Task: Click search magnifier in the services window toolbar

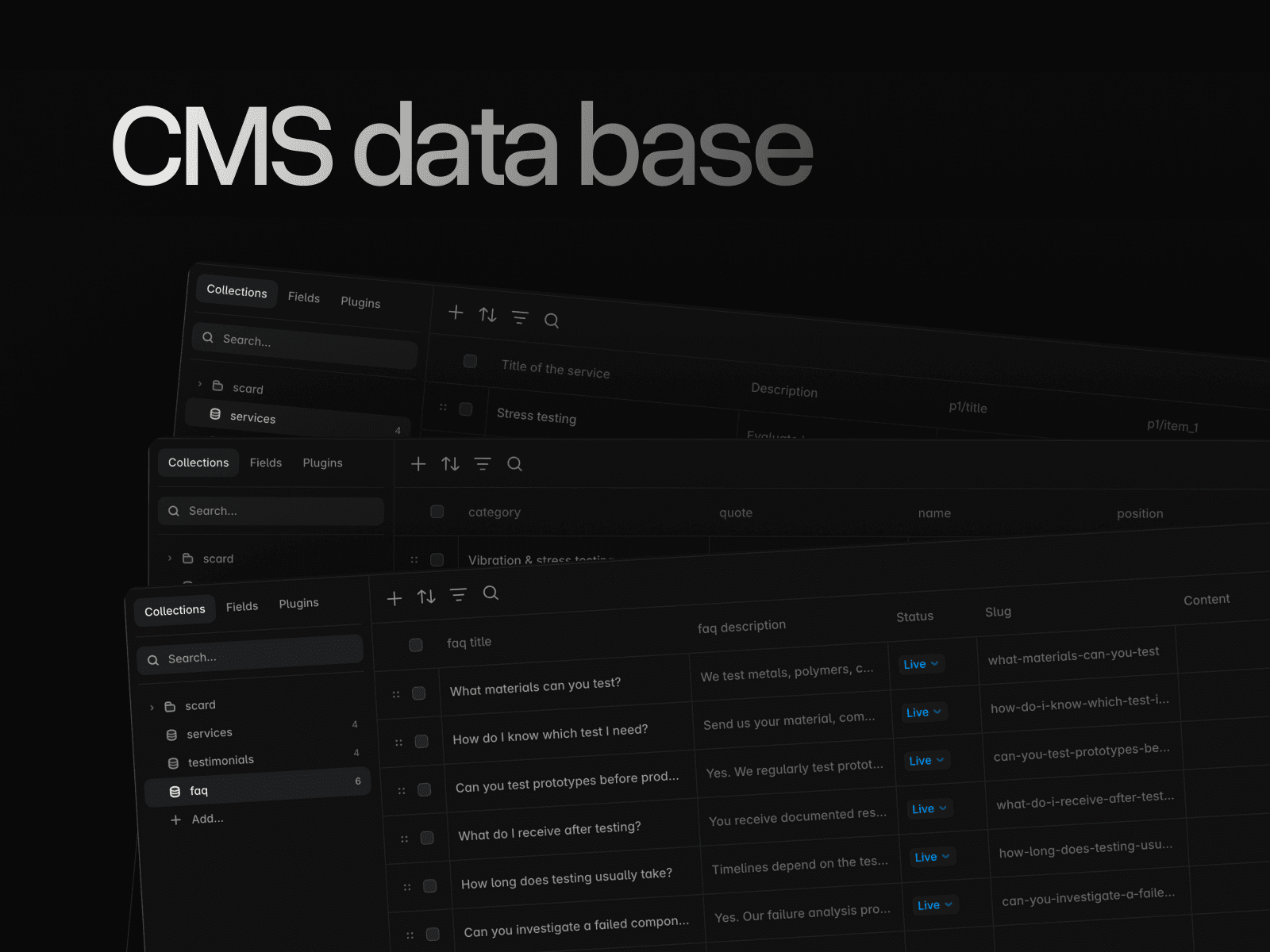Action: (552, 321)
